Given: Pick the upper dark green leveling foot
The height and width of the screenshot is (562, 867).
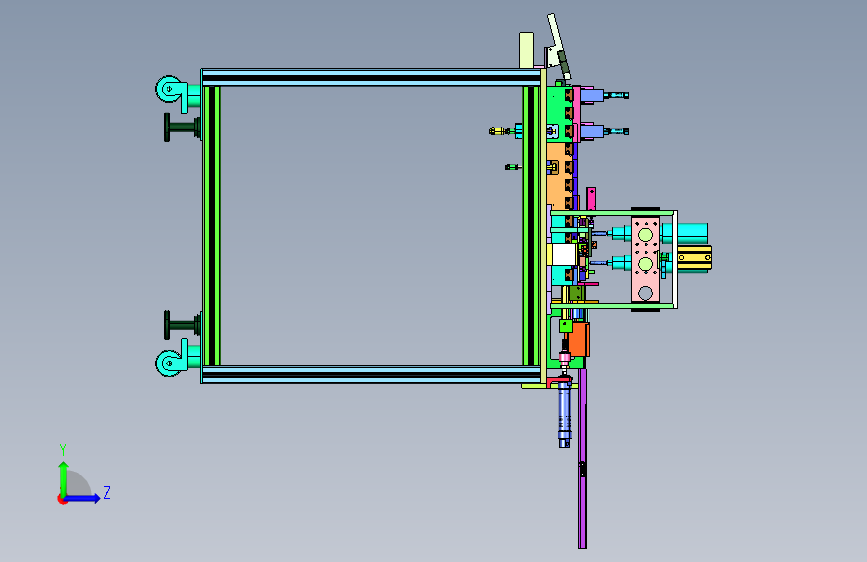Looking at the screenshot, I should pyautogui.click(x=182, y=127).
